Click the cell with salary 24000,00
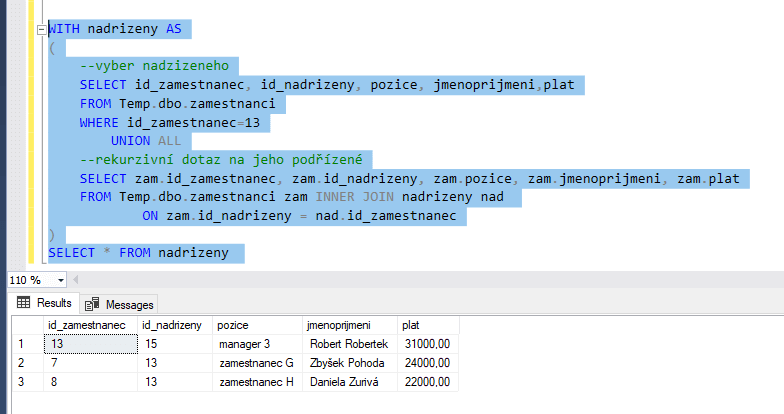Viewport: 784px width, 414px height. pos(428,363)
